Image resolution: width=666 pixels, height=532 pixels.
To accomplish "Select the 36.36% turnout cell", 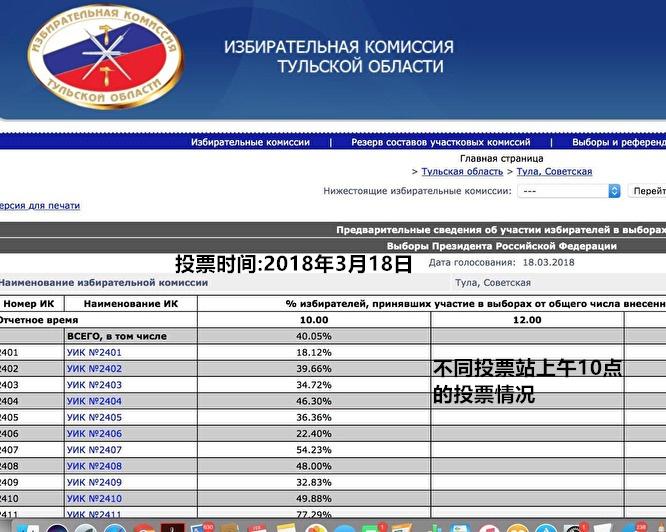I will (x=314, y=417).
